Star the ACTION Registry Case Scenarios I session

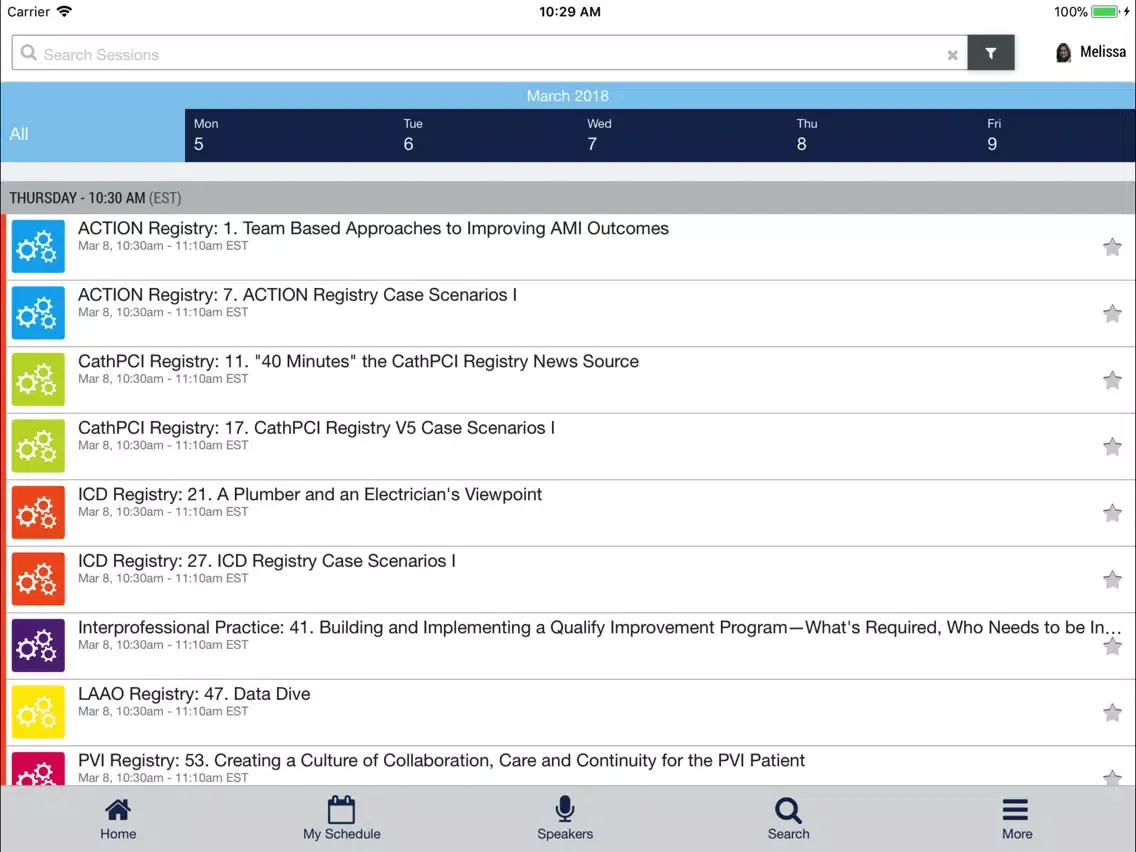click(1112, 314)
